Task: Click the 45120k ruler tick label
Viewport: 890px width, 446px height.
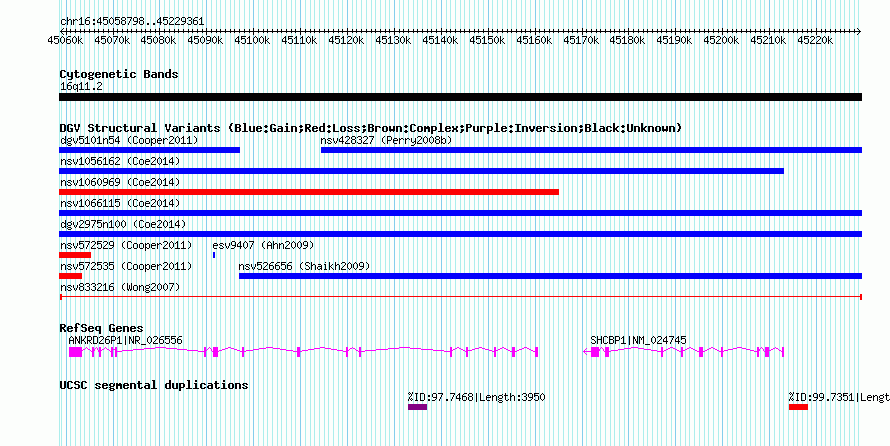Action: point(346,41)
